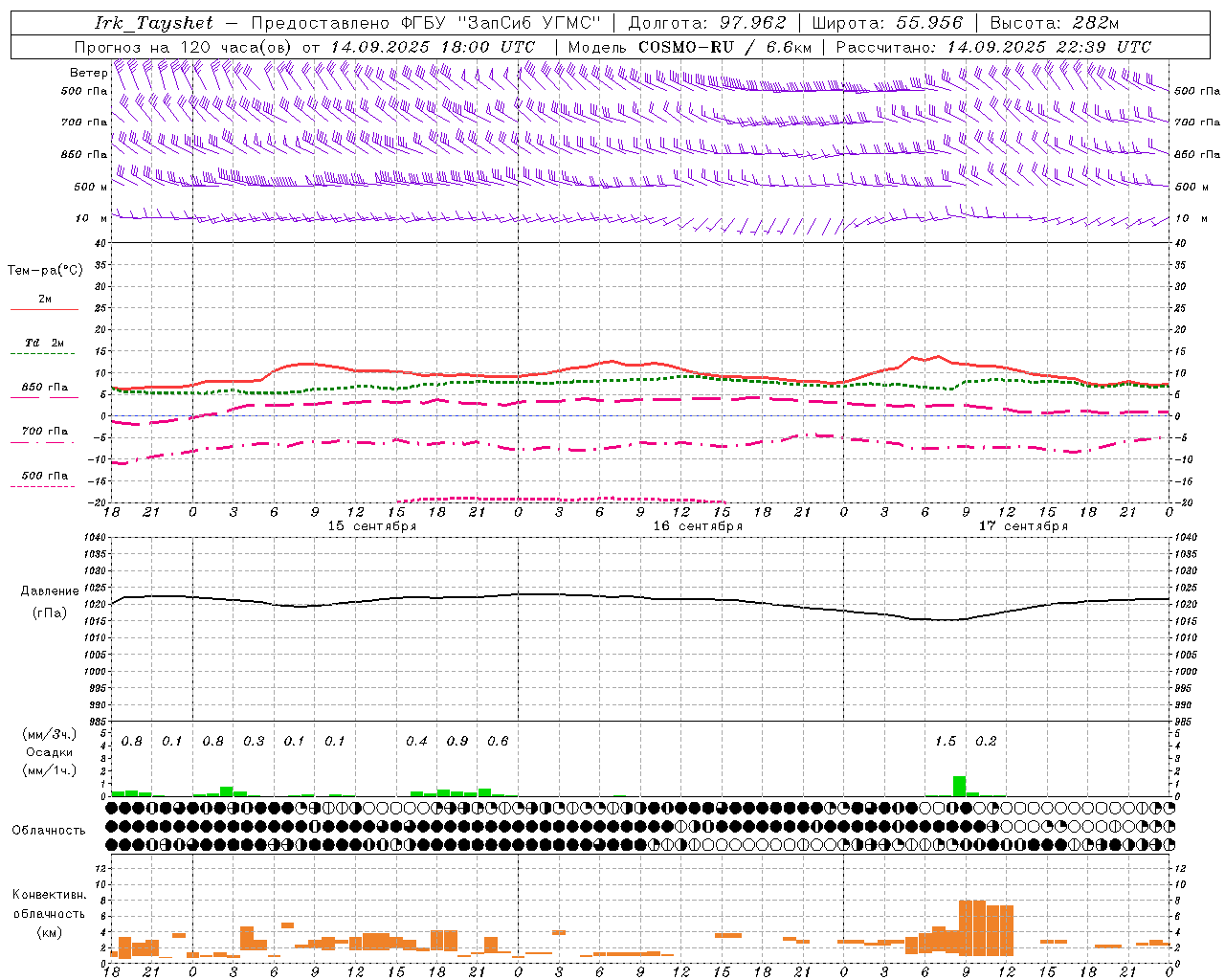
Task: Click the 16 сентября date label
Action: [697, 526]
